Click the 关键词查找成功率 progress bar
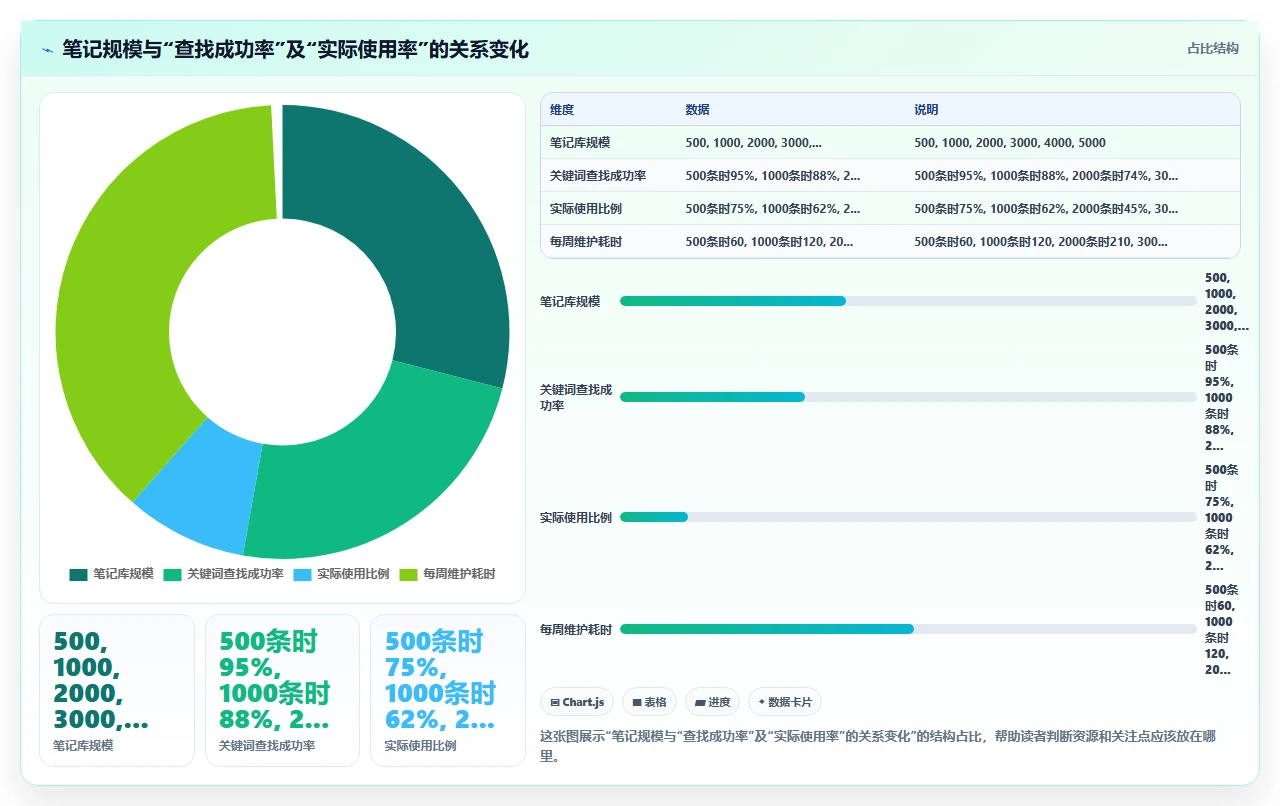This screenshot has width=1280, height=806. [x=908, y=397]
